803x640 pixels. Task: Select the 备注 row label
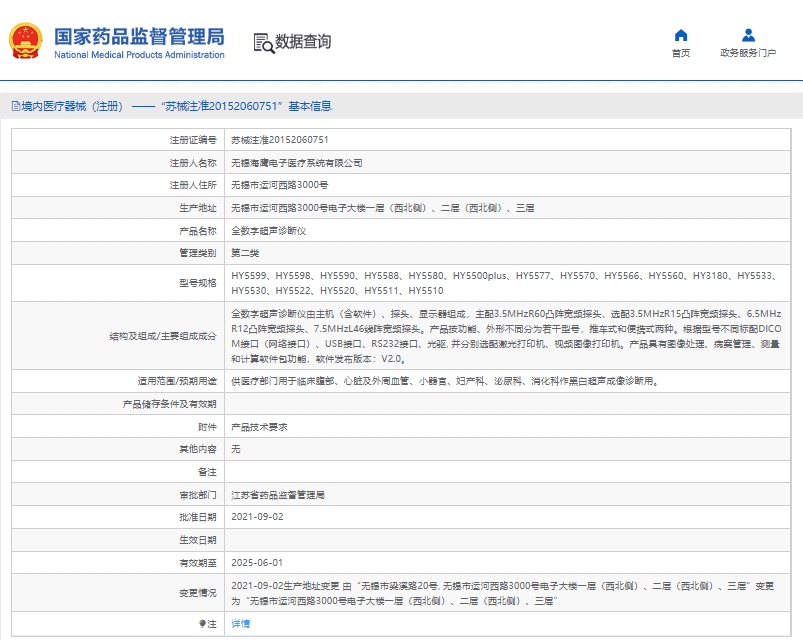(x=207, y=472)
